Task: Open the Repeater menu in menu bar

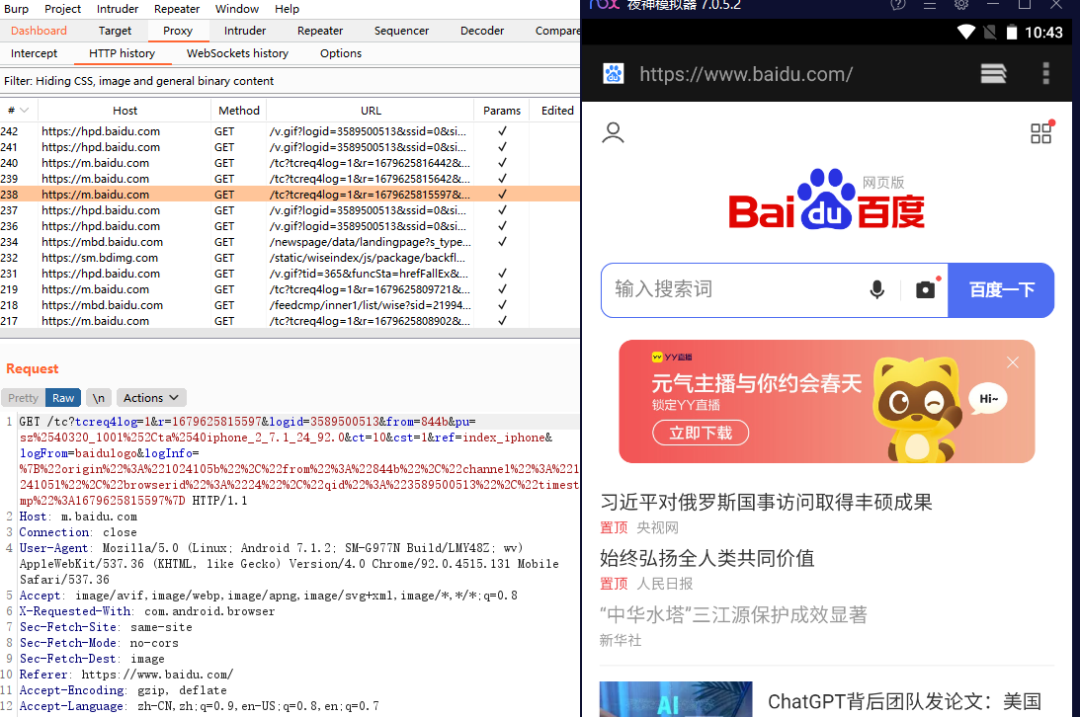Action: tap(176, 9)
